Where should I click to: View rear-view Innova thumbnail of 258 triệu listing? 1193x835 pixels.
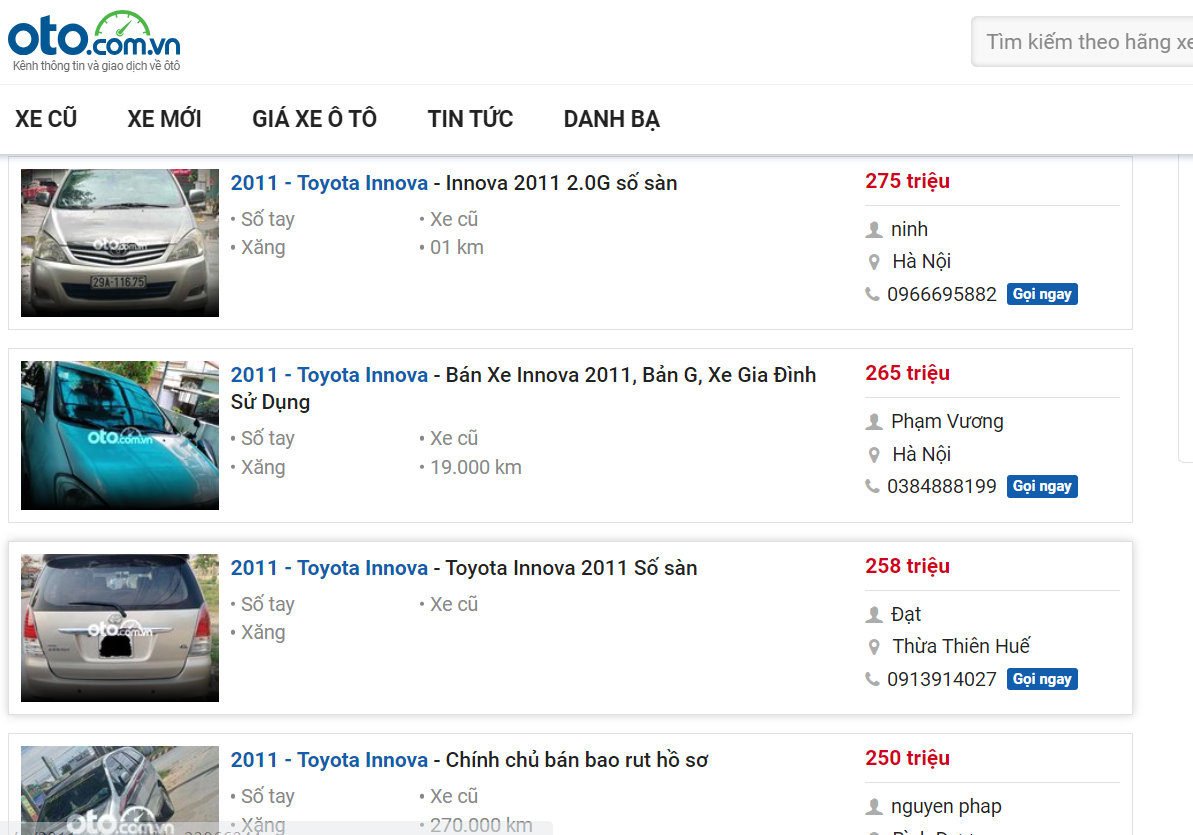point(120,628)
